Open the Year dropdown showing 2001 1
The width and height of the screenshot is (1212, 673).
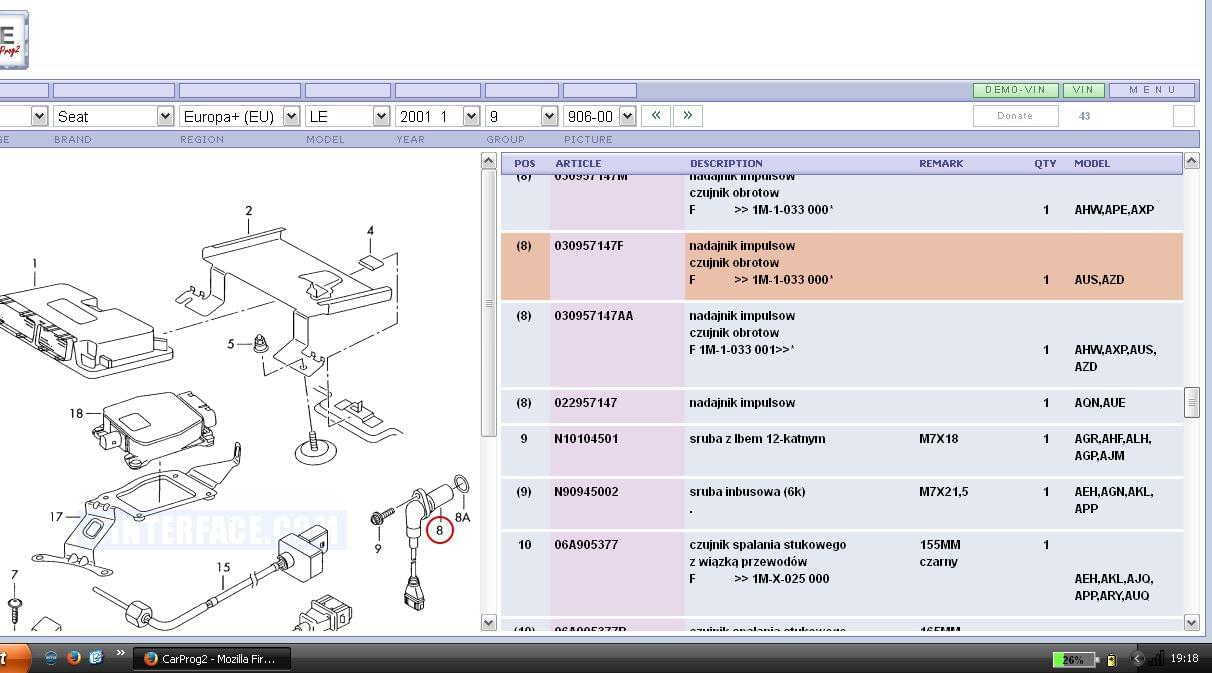(x=438, y=116)
